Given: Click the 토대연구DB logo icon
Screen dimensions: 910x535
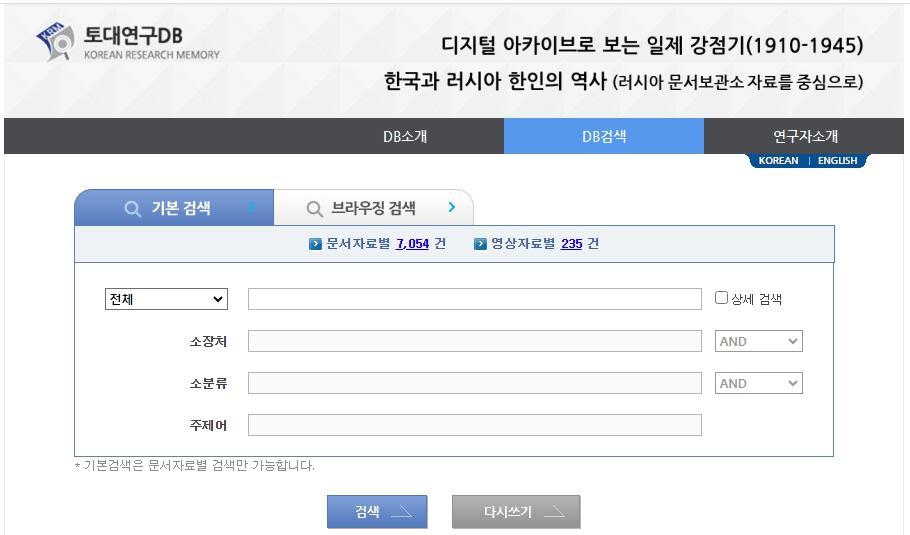Looking at the screenshot, I should (56, 42).
